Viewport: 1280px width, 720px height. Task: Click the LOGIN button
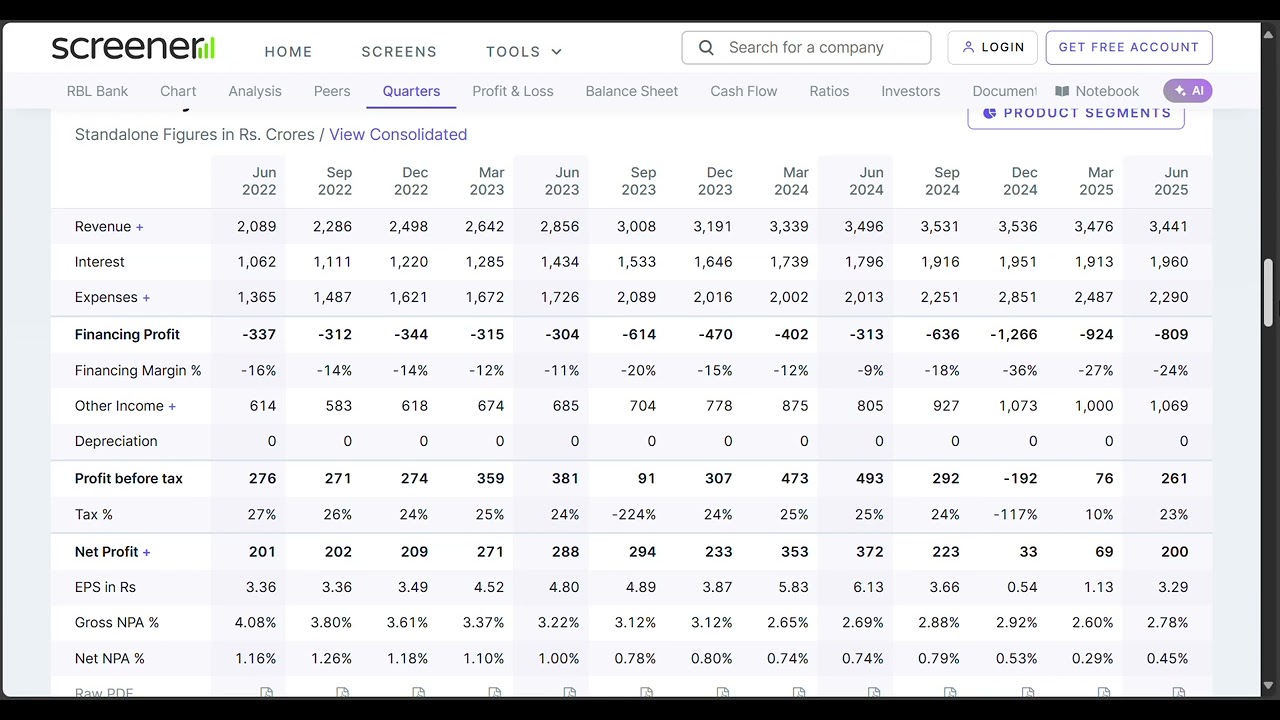coord(993,47)
